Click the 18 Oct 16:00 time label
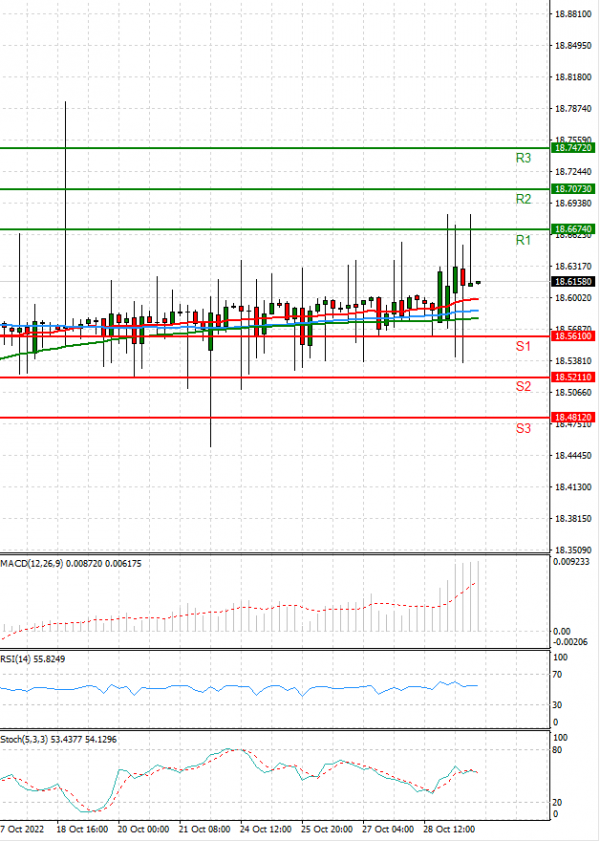 click(x=82, y=829)
